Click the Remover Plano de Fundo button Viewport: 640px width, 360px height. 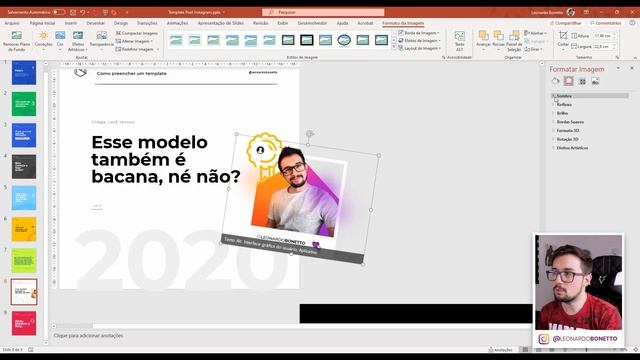(16, 41)
